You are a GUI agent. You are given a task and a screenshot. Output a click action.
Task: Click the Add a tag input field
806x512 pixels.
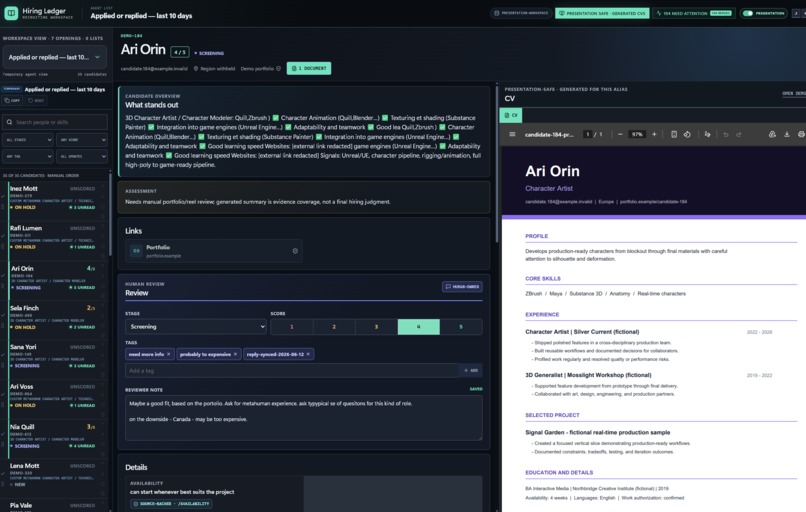[x=291, y=370]
